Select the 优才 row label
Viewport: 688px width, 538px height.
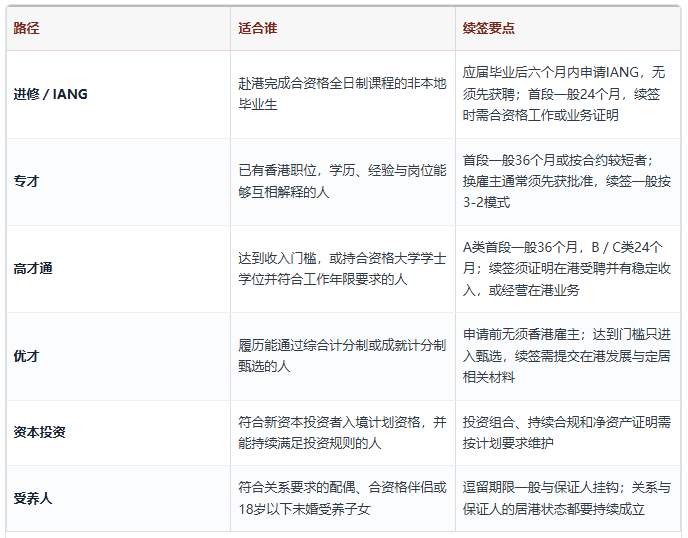click(26, 356)
